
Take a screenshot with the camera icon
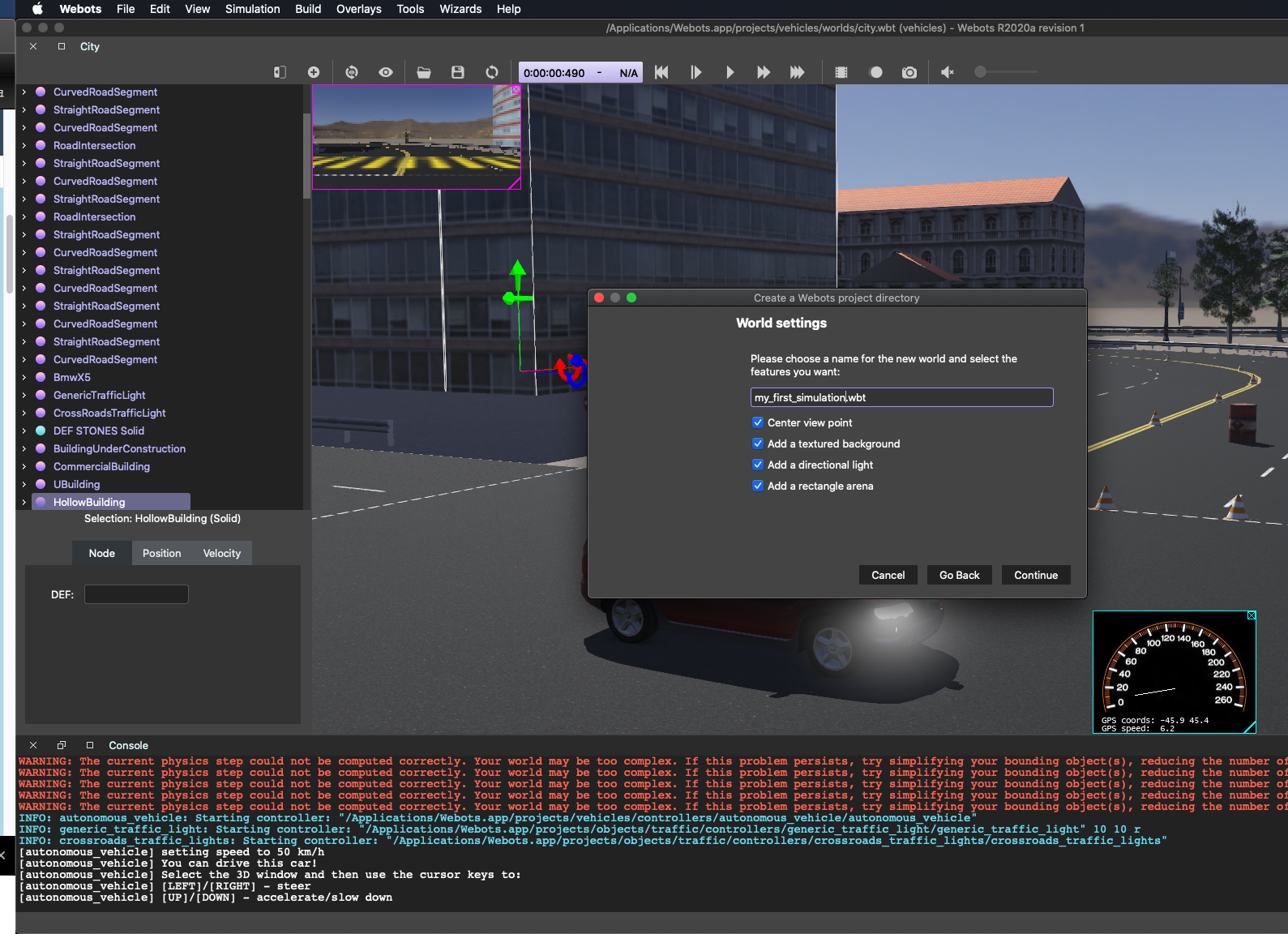tap(909, 72)
